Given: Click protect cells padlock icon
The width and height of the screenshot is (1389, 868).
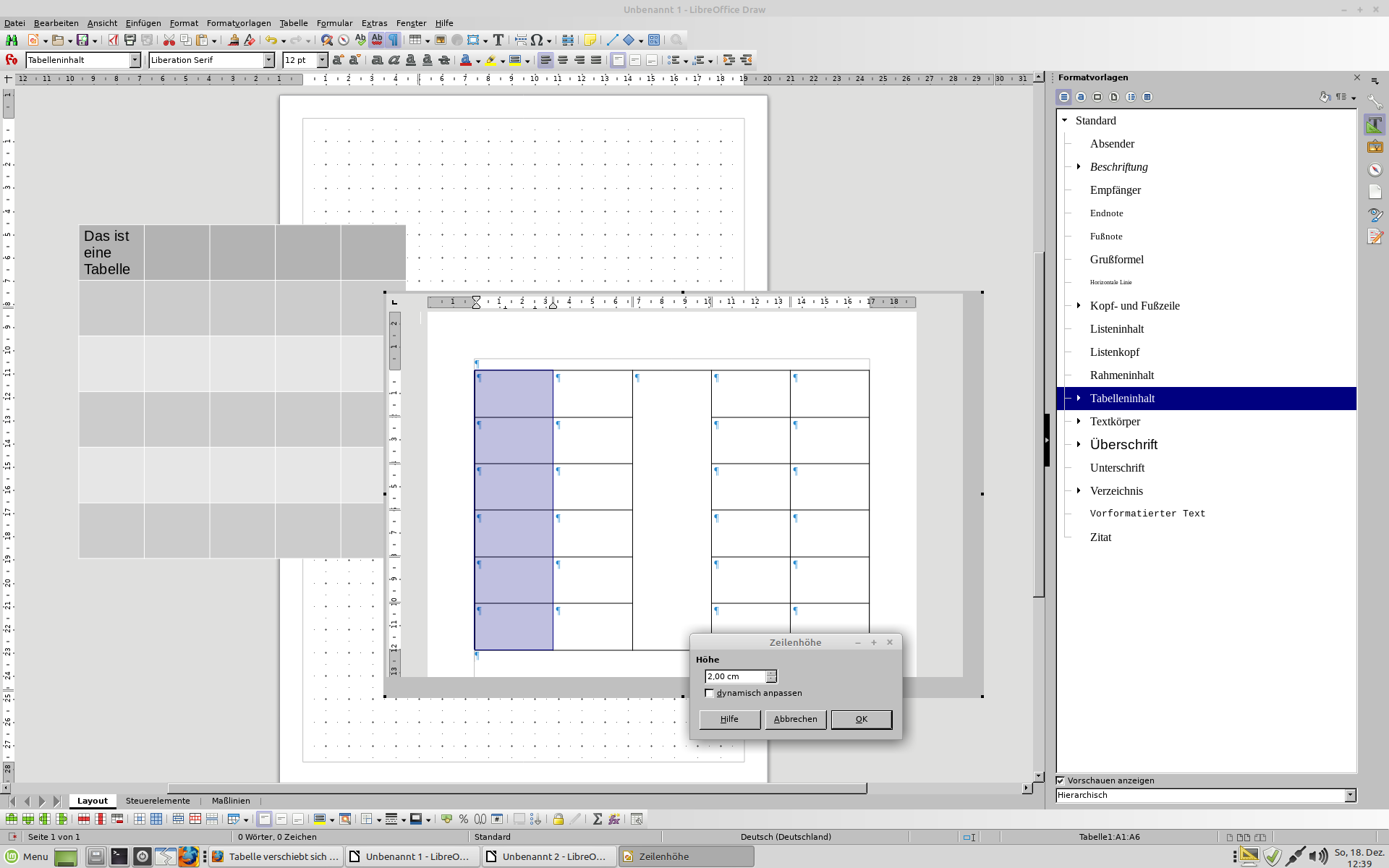Looking at the screenshot, I should click(558, 819).
